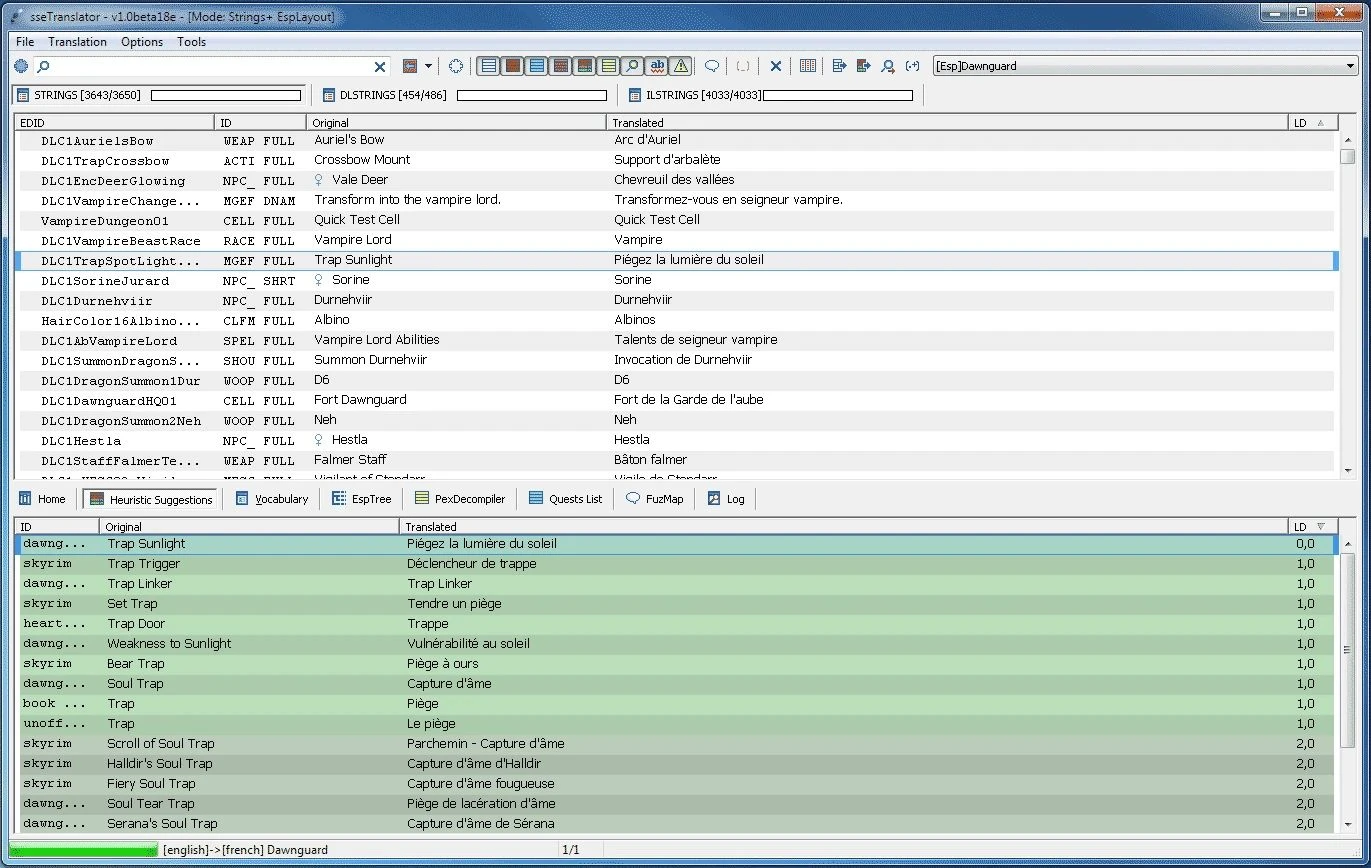This screenshot has height=868, width=1371.
Task: Open the Translation menu
Action: (77, 42)
